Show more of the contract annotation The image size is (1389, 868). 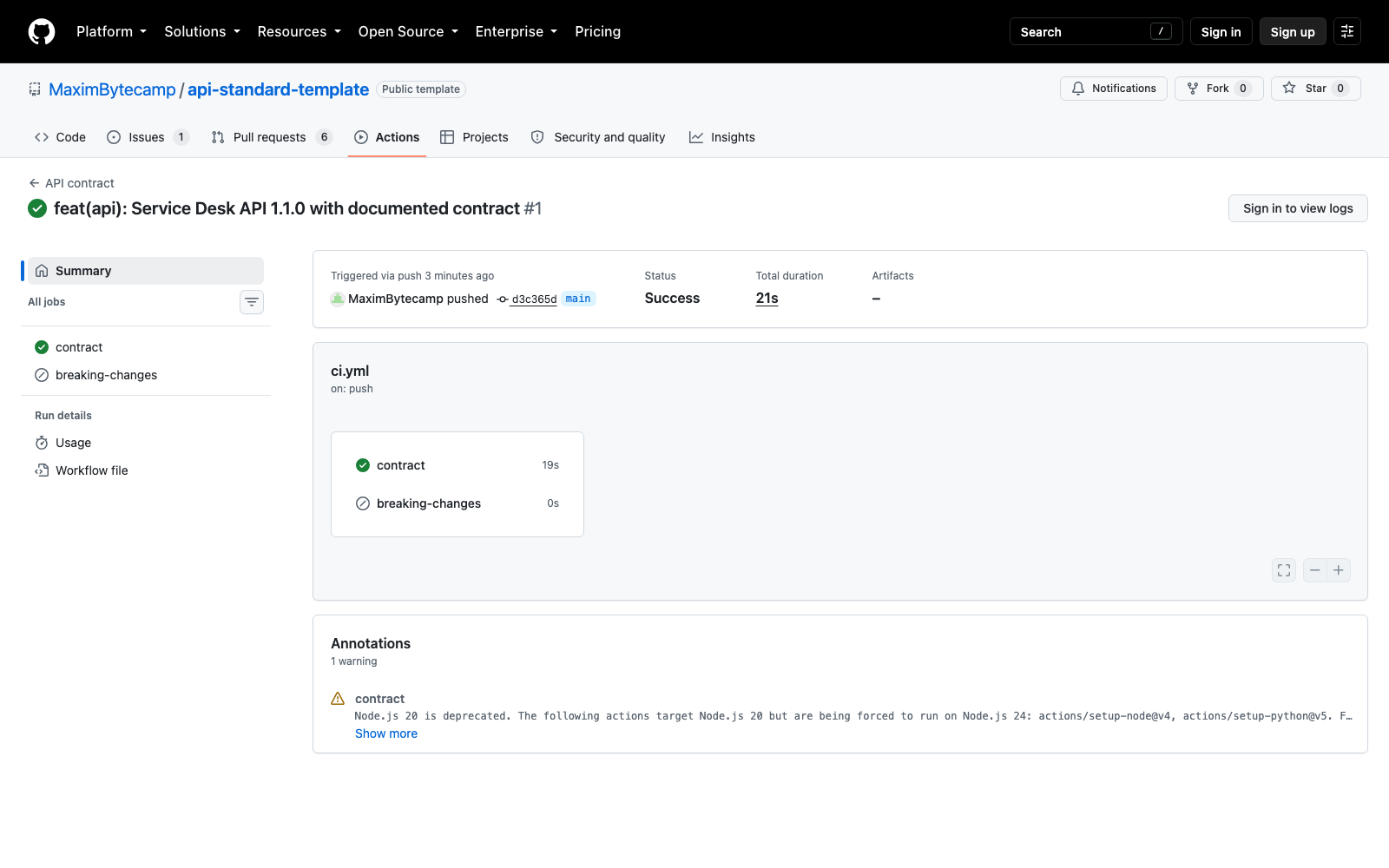(386, 733)
